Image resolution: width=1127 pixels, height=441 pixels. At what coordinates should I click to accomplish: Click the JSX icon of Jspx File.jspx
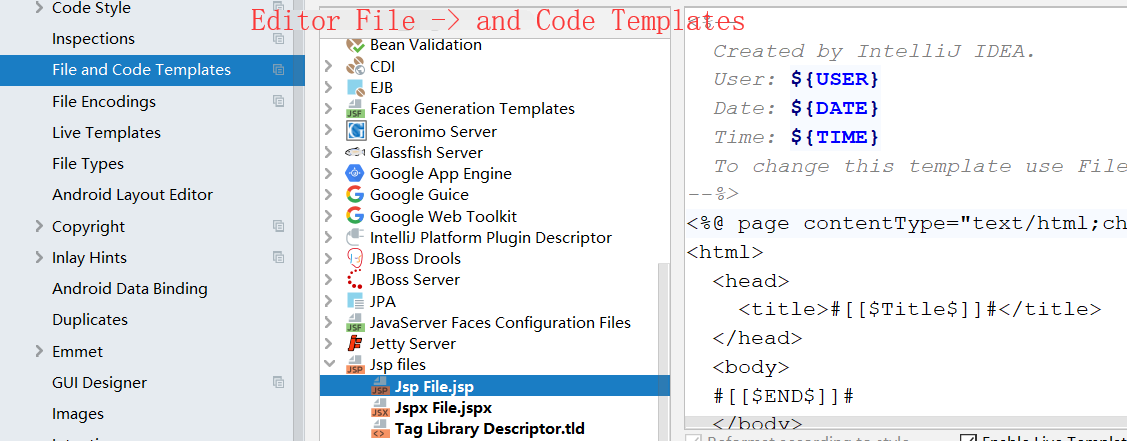click(380, 408)
